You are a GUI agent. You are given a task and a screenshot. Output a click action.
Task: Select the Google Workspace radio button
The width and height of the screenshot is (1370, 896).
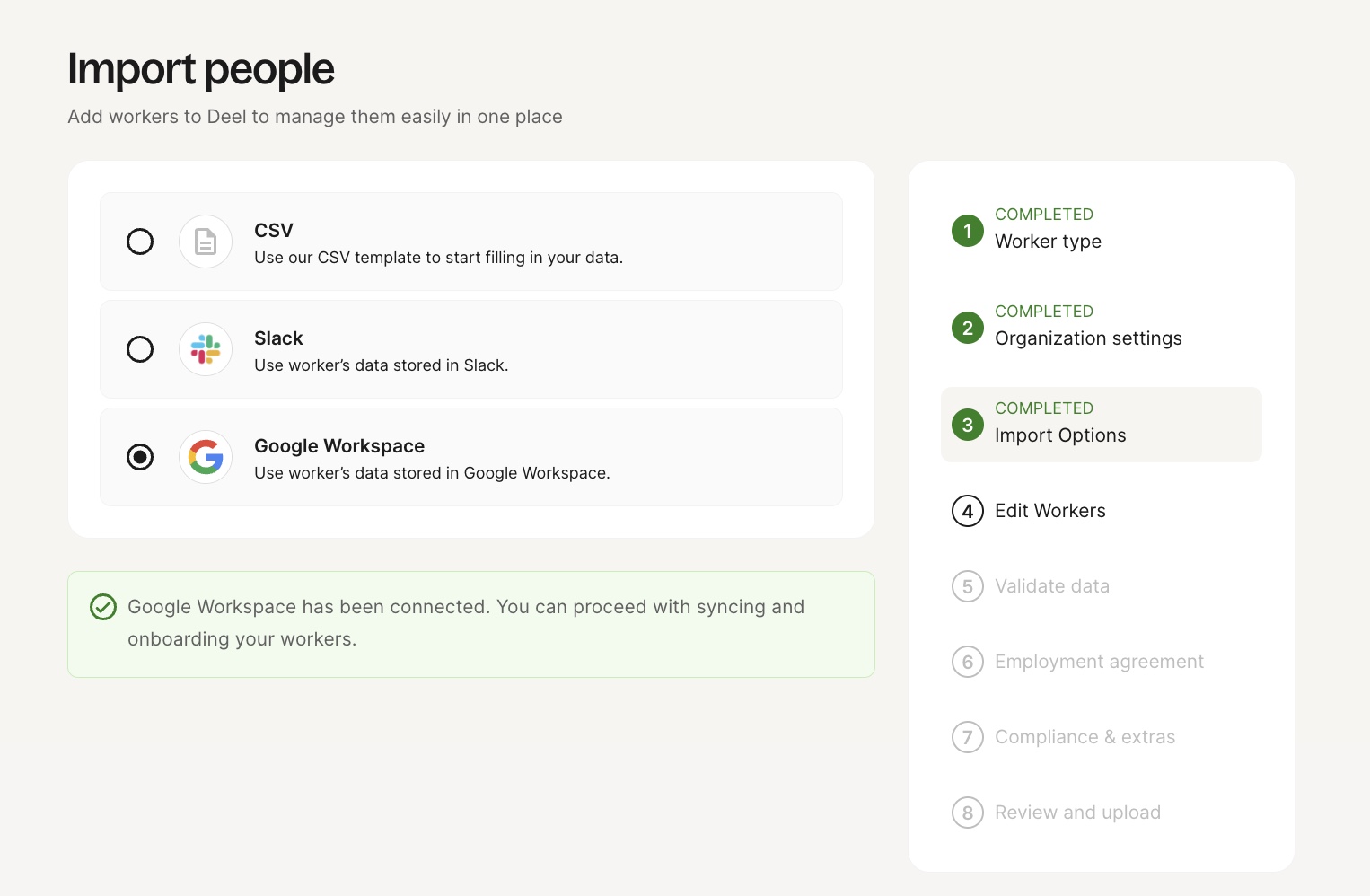[x=140, y=457]
